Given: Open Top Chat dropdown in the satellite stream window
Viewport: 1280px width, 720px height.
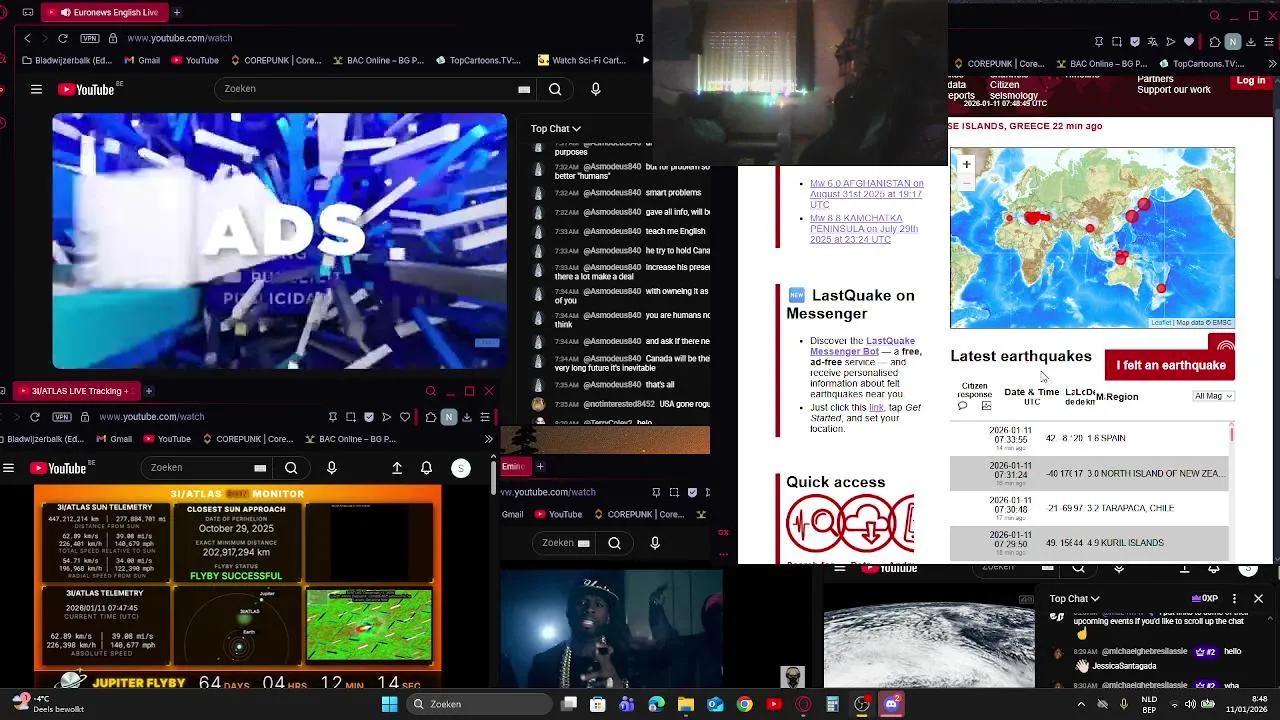Looking at the screenshot, I should point(1074,599).
